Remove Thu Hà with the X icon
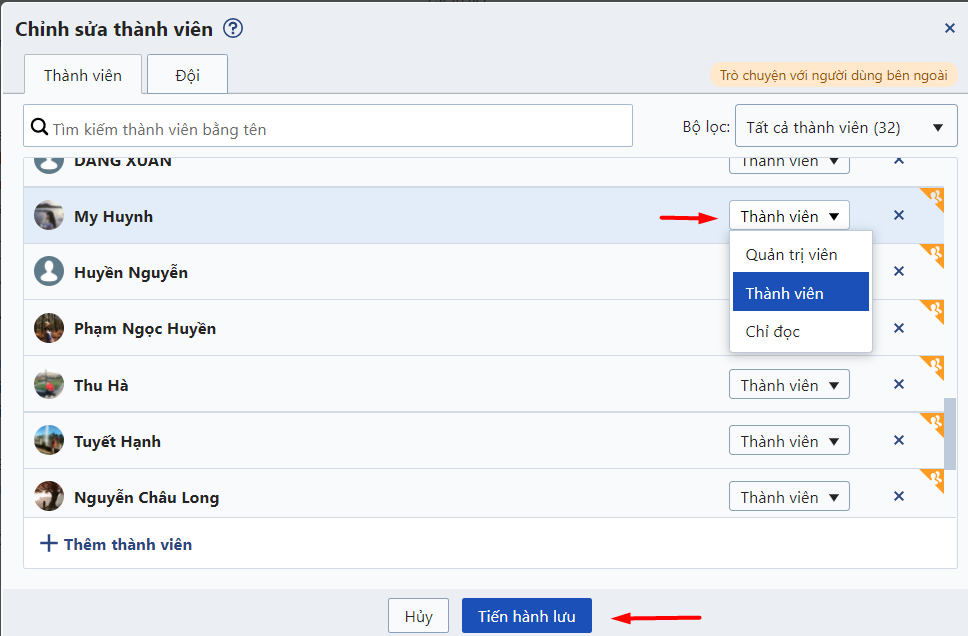Screen dimensions: 968x636 [899, 384]
